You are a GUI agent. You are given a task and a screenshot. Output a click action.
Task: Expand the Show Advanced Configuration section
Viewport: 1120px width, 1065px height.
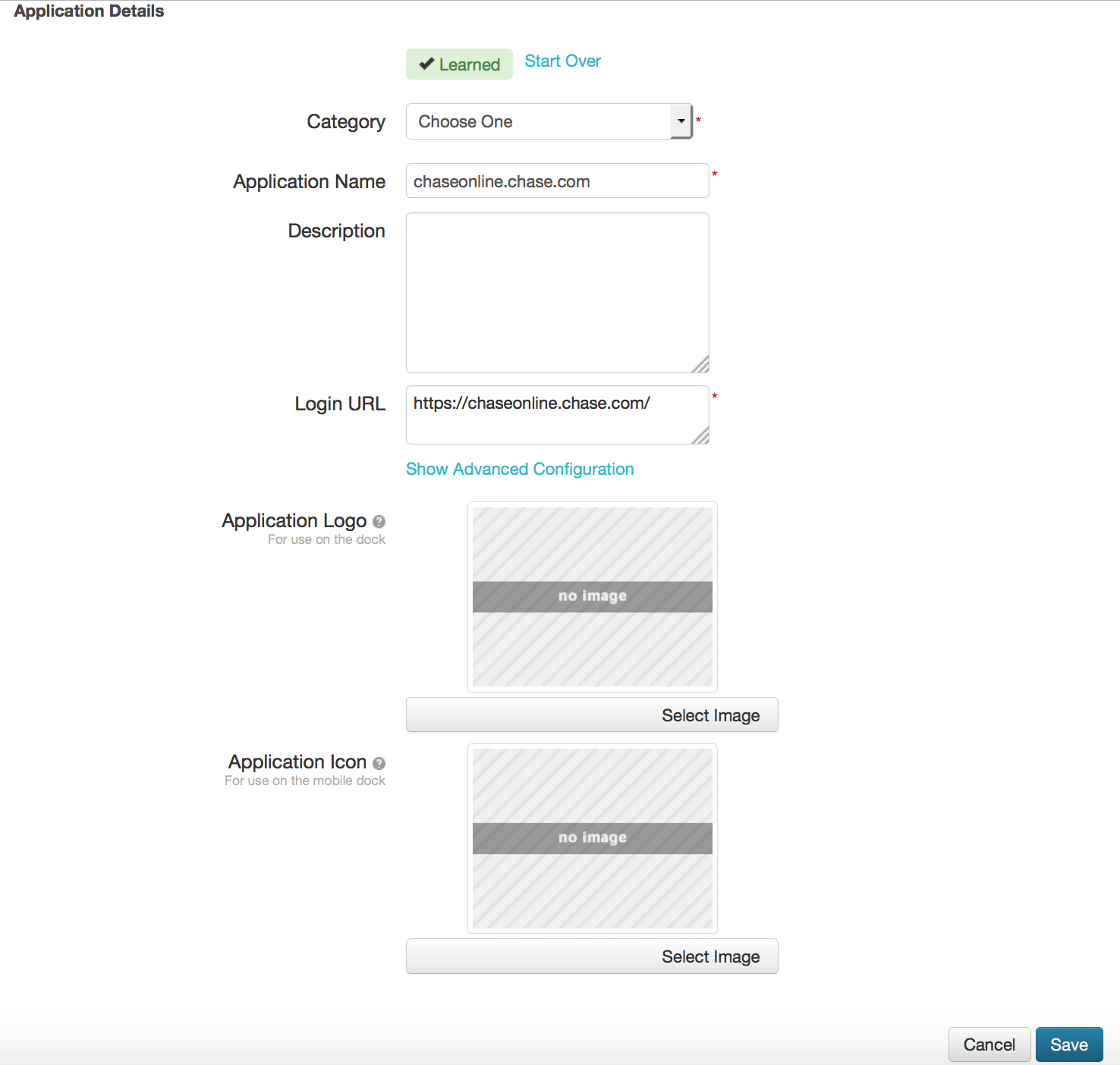[519, 469]
